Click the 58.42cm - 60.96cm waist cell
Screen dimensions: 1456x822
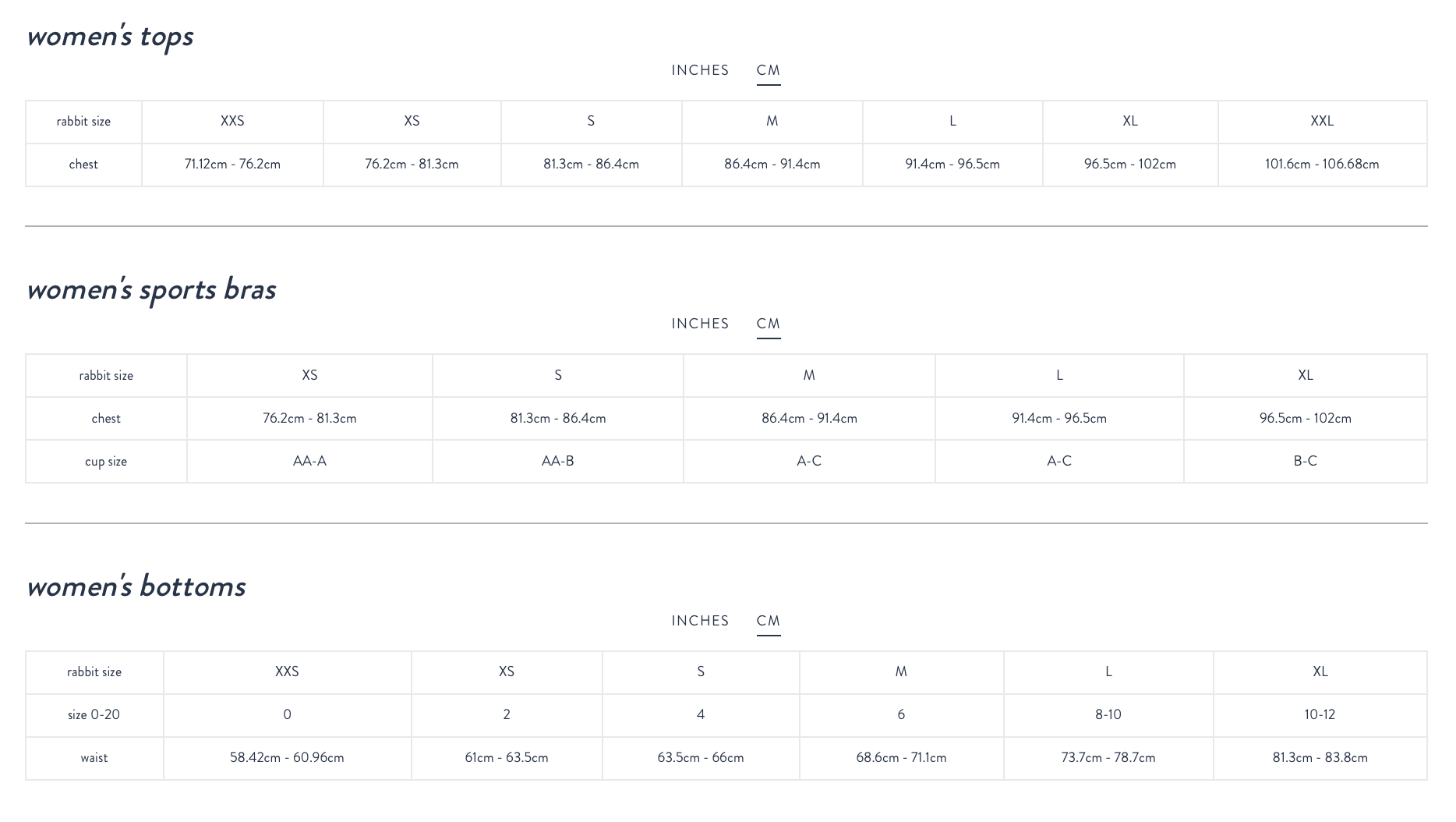(x=287, y=758)
